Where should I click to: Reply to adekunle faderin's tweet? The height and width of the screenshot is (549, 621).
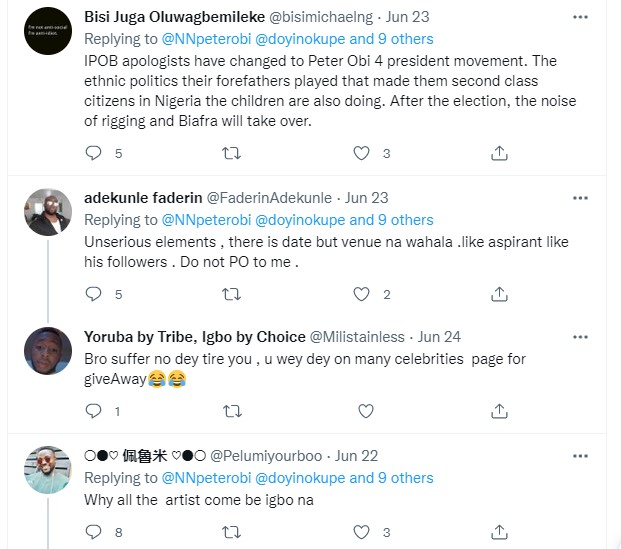(x=94, y=294)
